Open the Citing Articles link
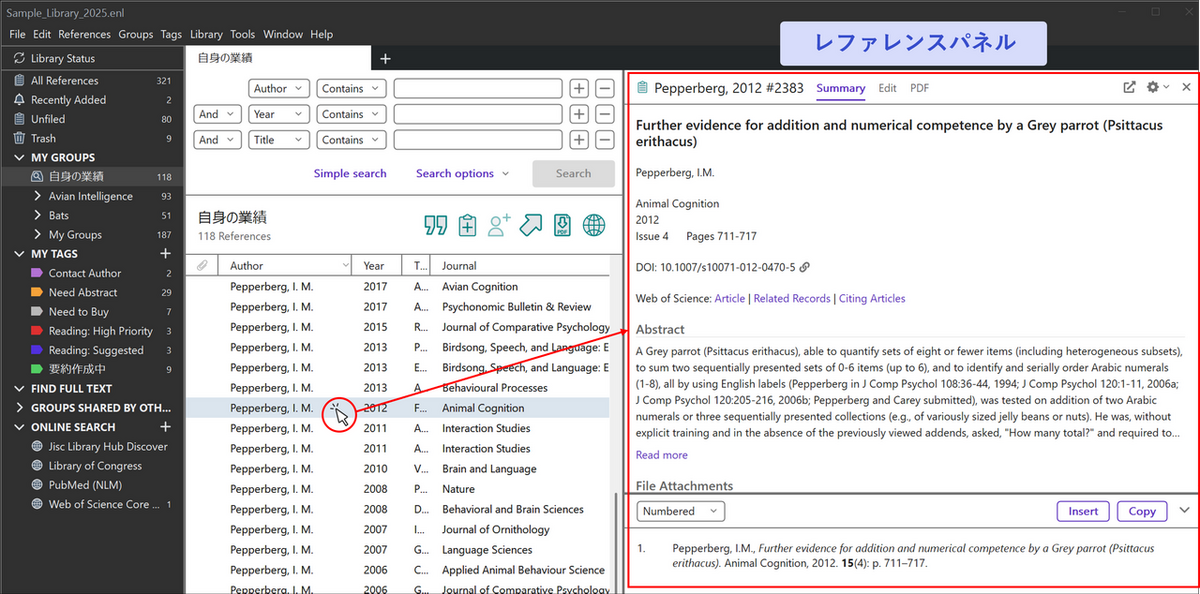The height and width of the screenshot is (594, 1200). click(872, 298)
